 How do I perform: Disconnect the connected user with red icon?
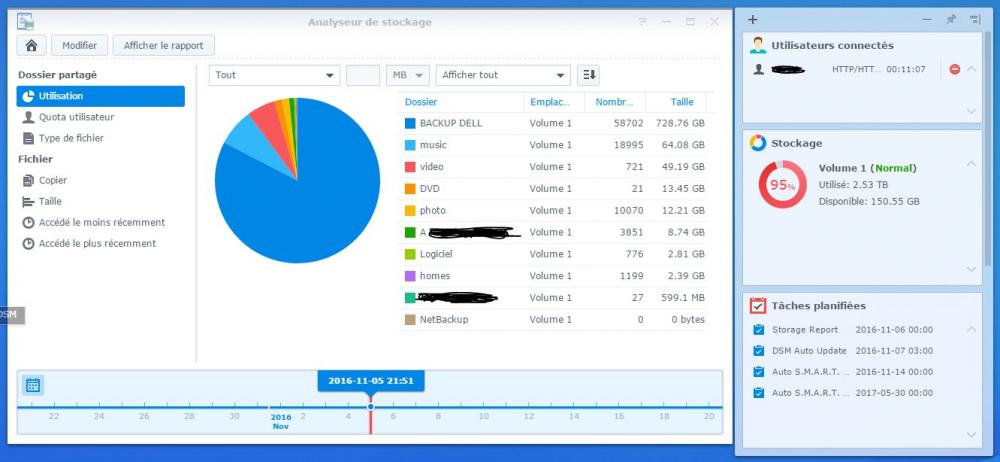(955, 69)
